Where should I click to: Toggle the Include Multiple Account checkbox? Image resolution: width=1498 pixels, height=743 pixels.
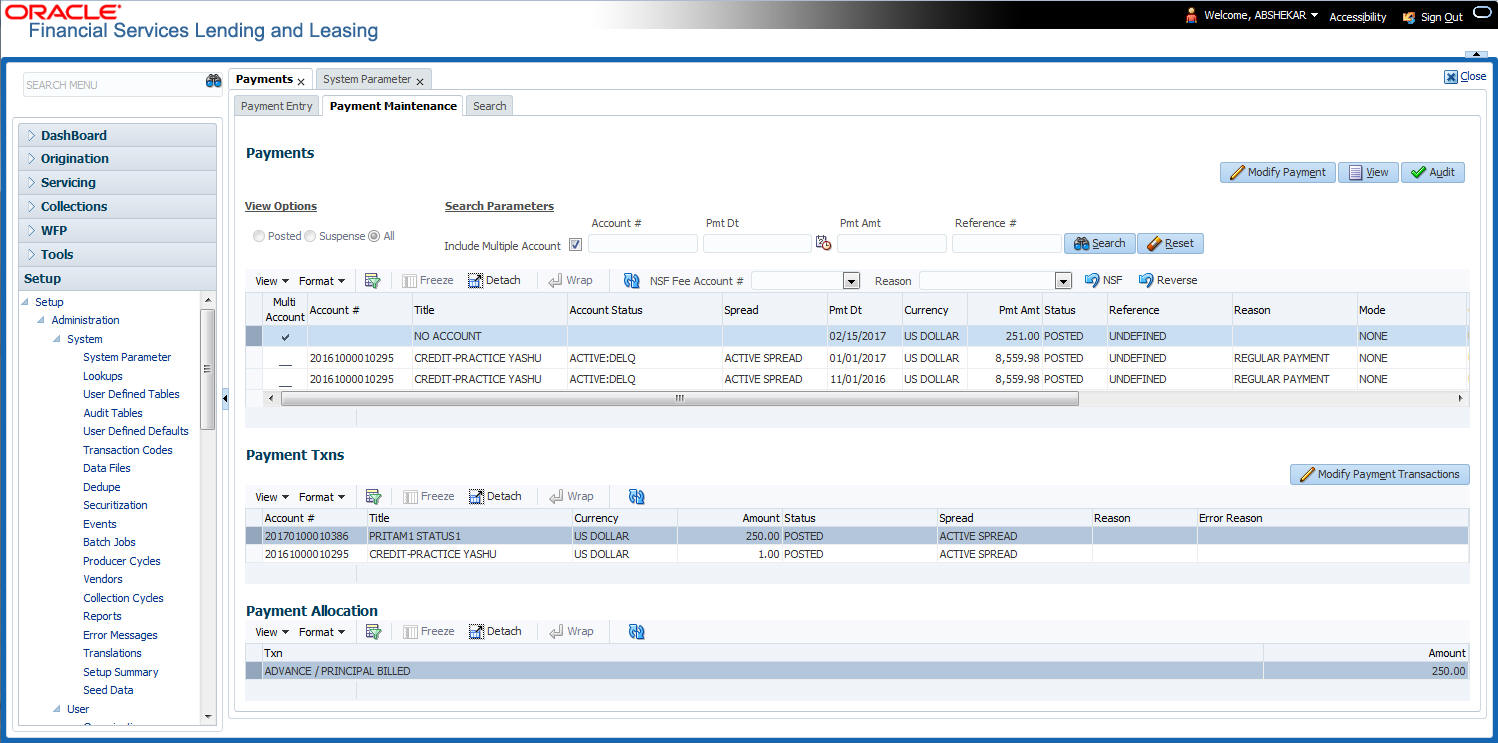point(575,244)
